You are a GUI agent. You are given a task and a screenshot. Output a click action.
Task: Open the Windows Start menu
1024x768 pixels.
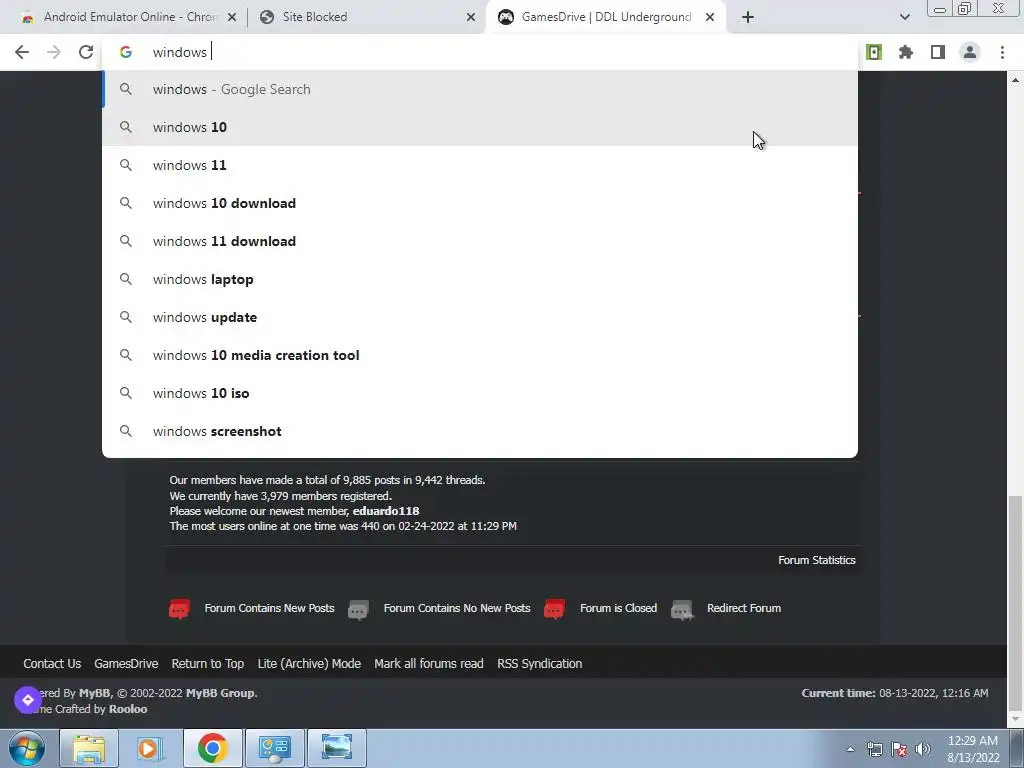click(27, 748)
